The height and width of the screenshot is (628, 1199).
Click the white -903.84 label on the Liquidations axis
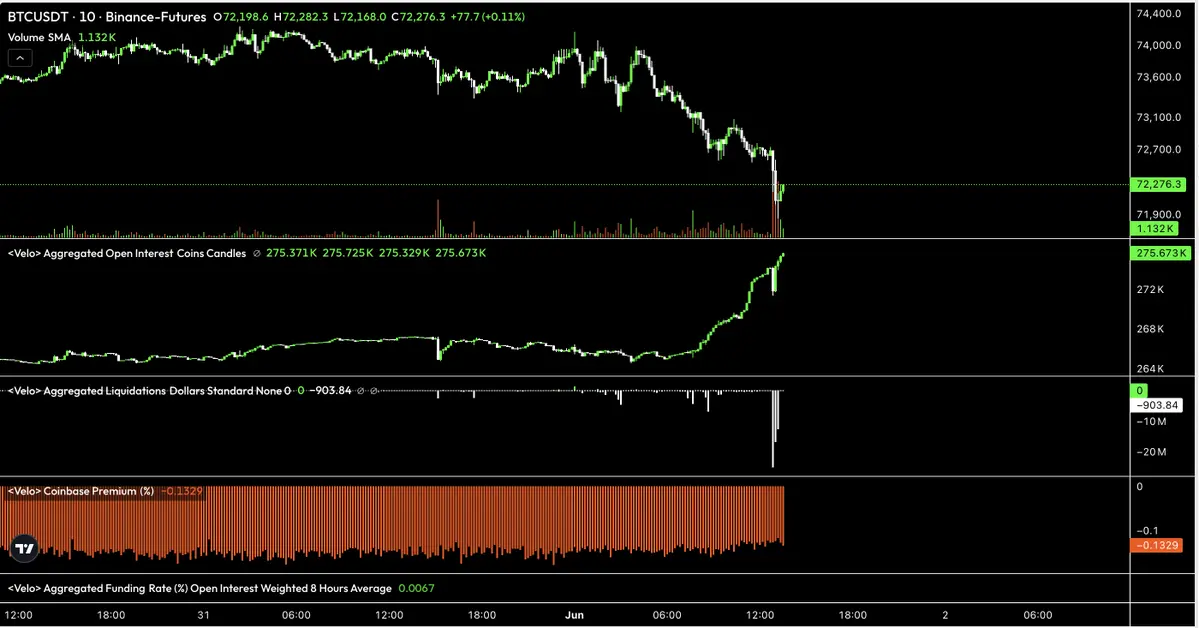point(1157,405)
